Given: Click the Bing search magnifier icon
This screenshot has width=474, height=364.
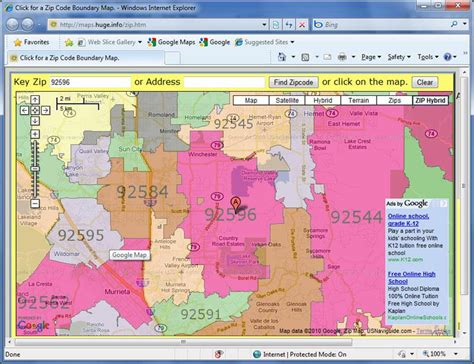Looking at the screenshot, I should [x=454, y=24].
